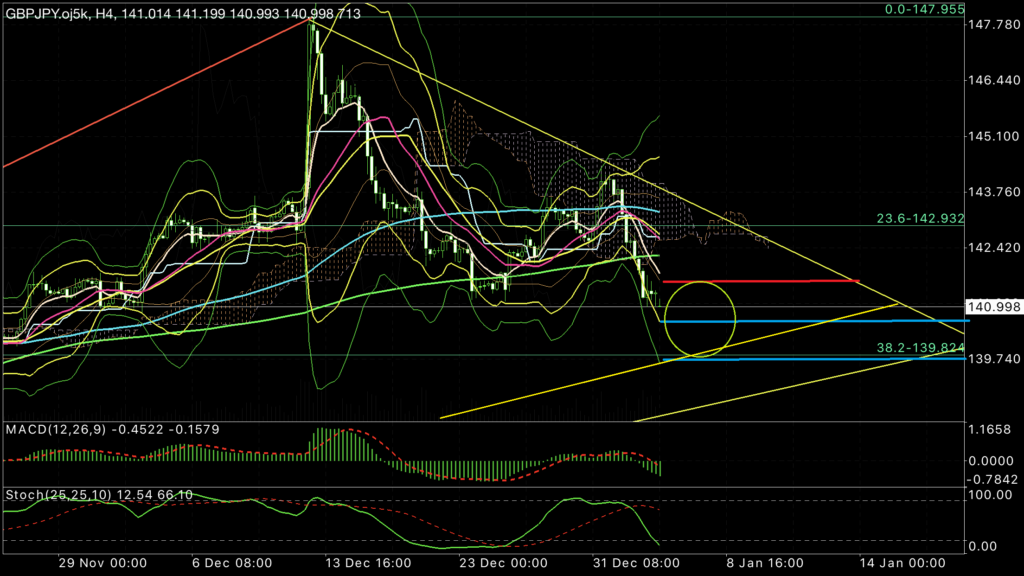Viewport: 1024px width, 576px height.
Task: Select the short red horizontal resistance line
Action: tap(761, 281)
